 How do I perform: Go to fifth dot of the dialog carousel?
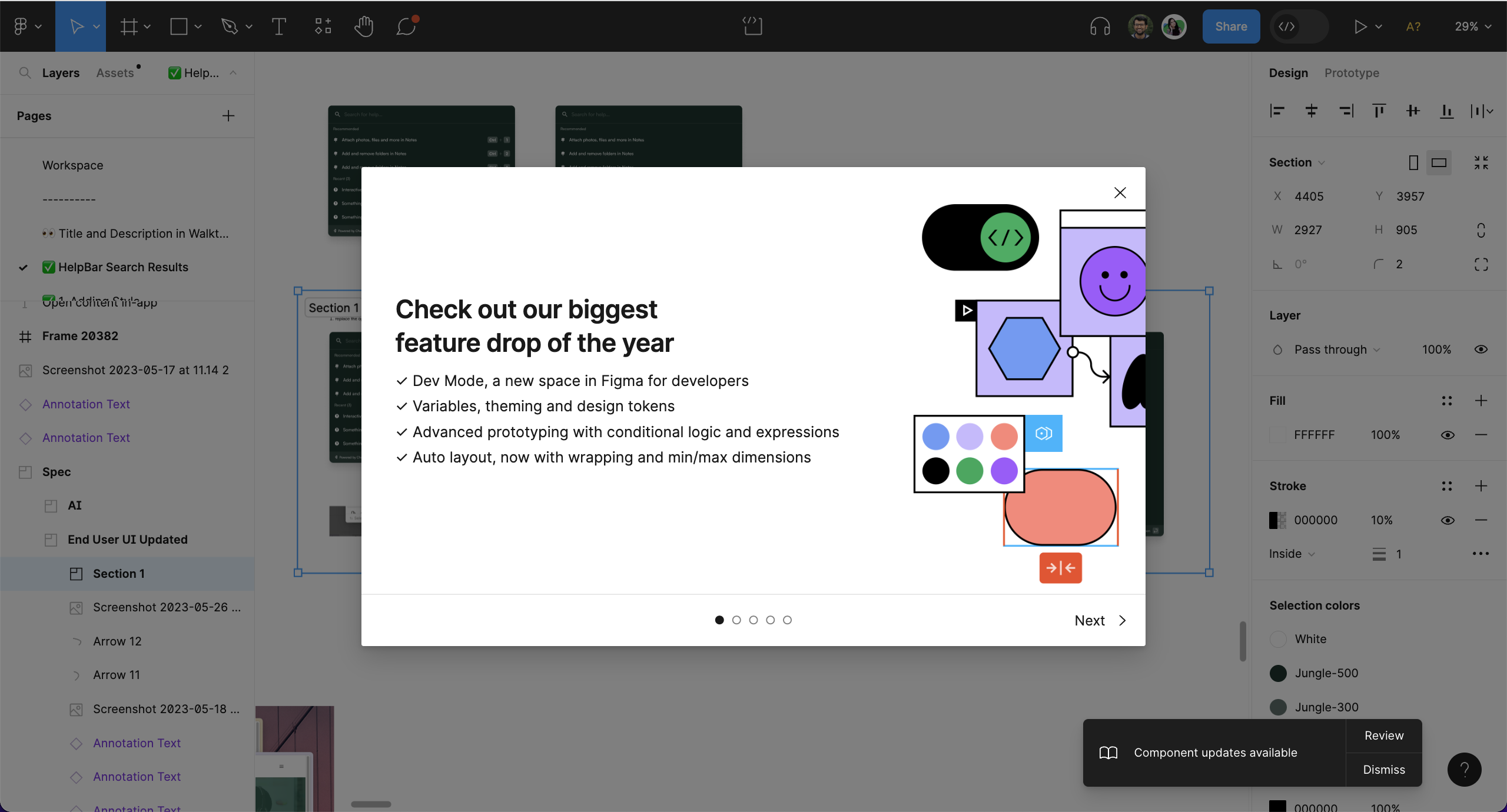[x=787, y=620]
